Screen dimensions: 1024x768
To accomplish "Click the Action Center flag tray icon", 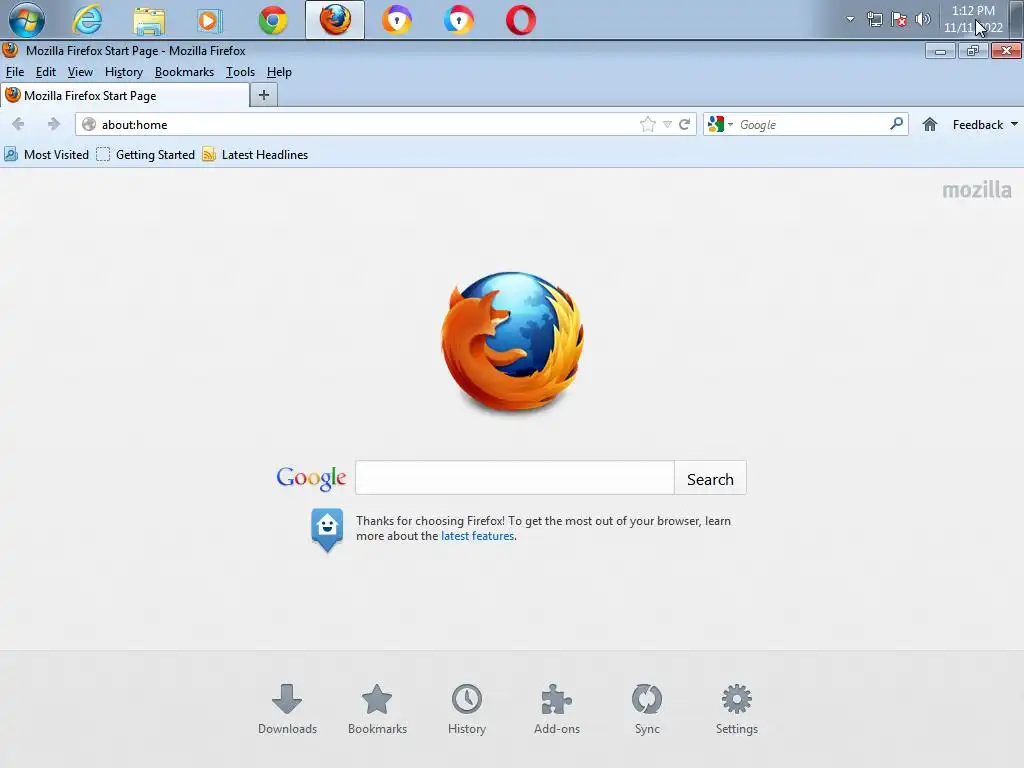I will point(899,19).
